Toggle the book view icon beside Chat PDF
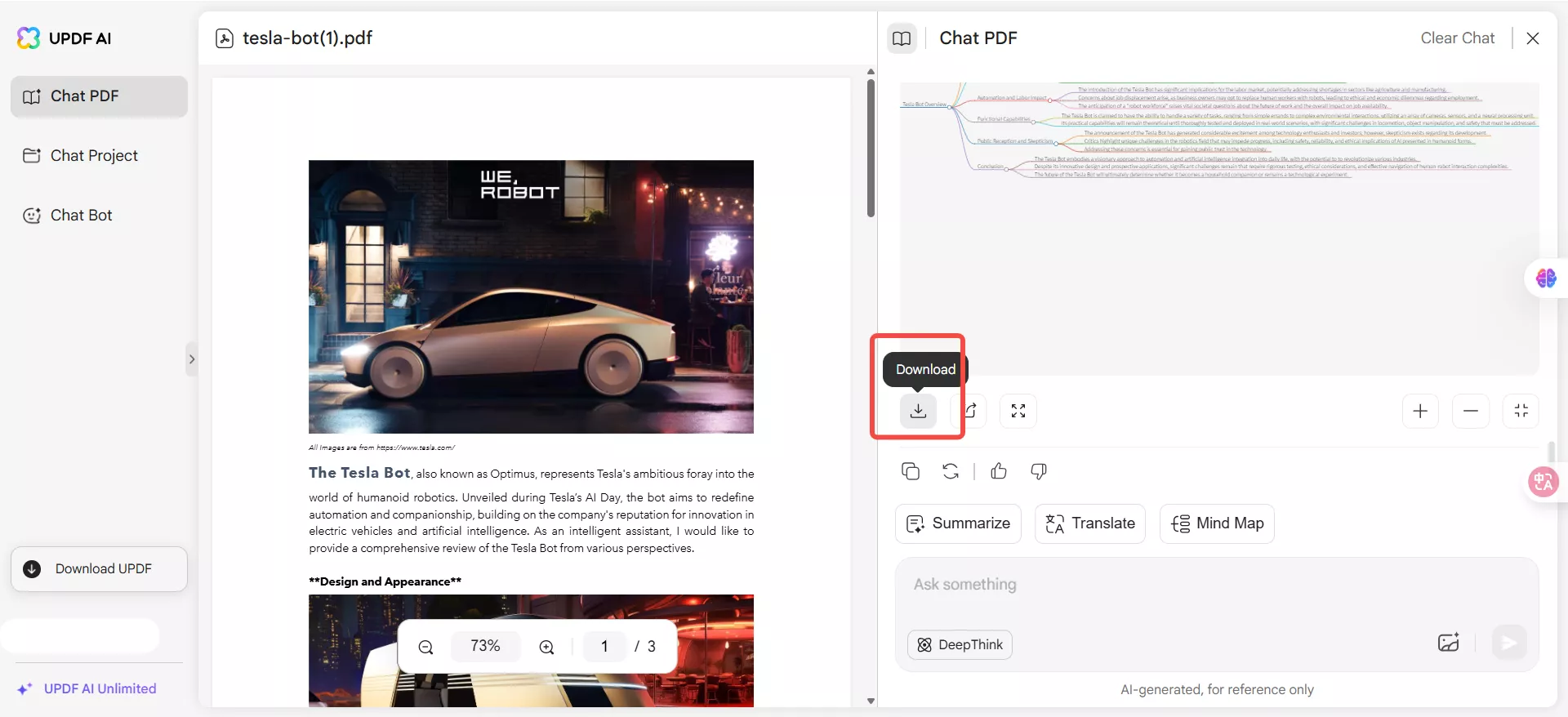Screen dimensions: 1568x717 902,38
